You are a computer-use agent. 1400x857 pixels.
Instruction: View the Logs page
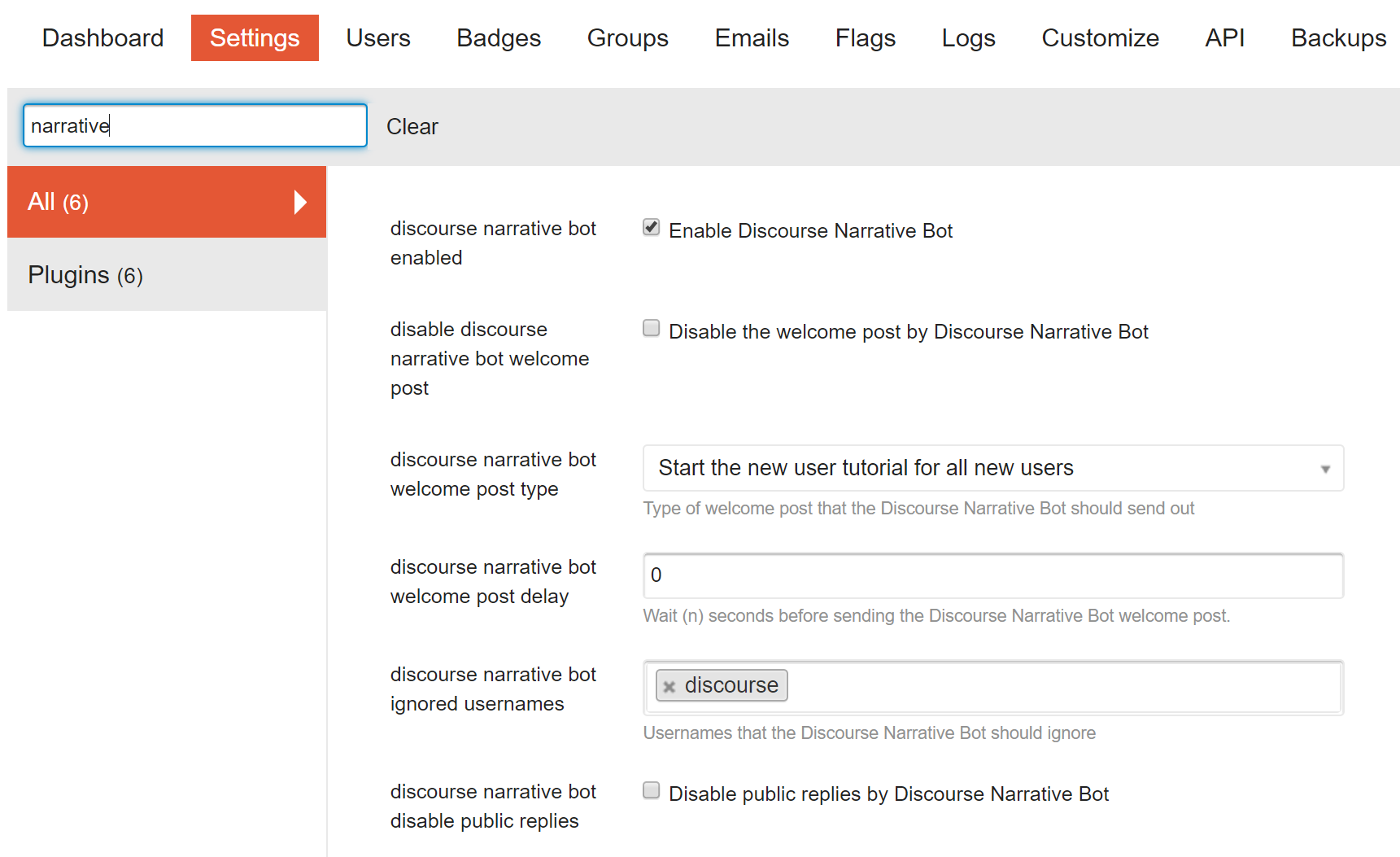coord(968,37)
